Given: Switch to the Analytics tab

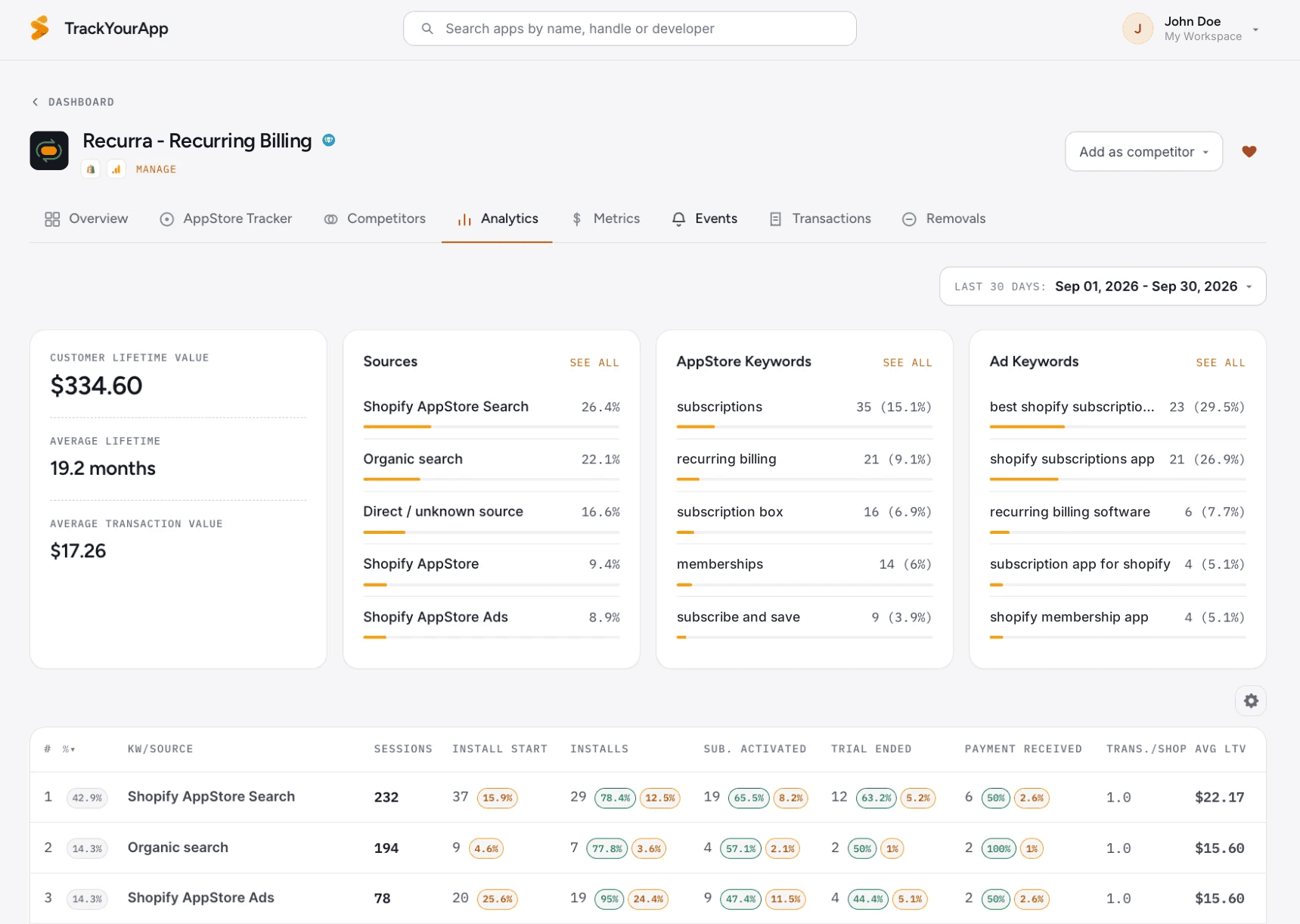Looking at the screenshot, I should 497,219.
